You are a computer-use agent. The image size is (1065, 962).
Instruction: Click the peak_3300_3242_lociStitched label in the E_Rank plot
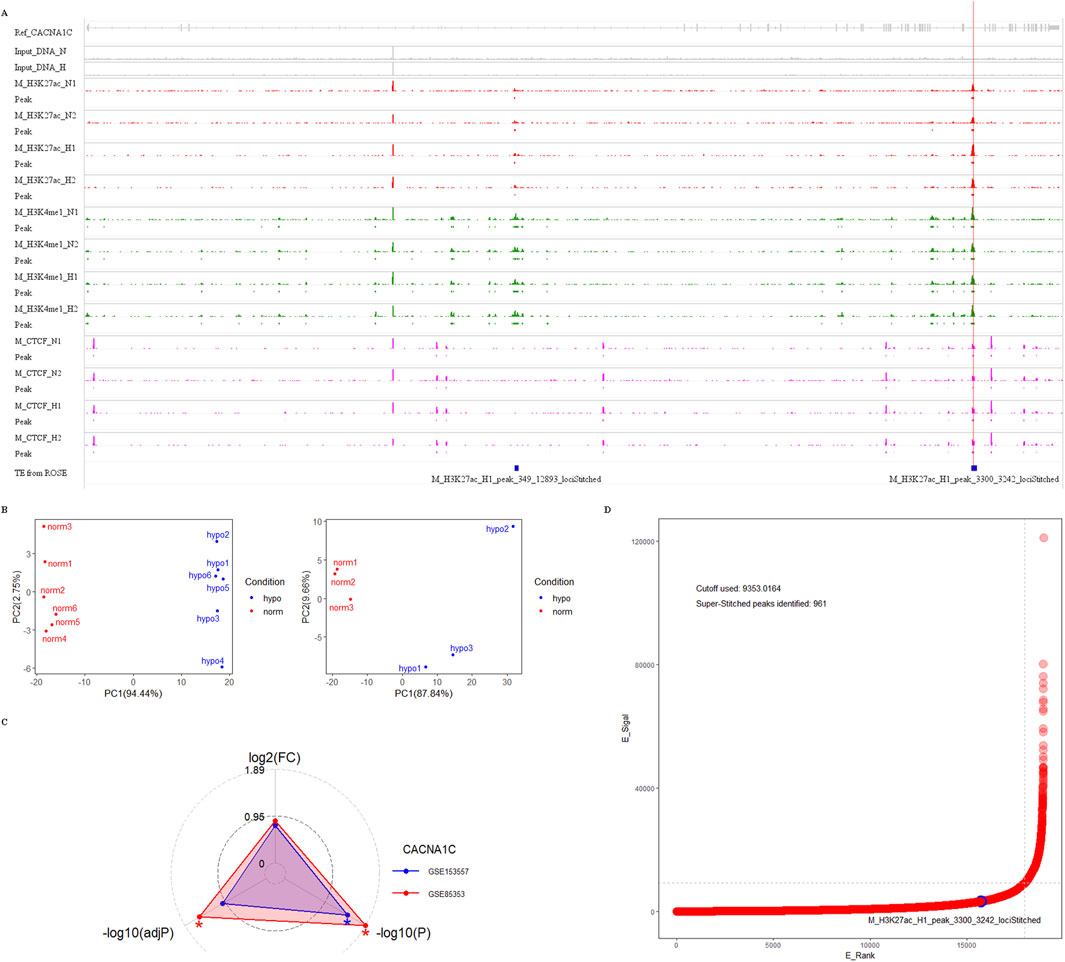click(x=954, y=920)
